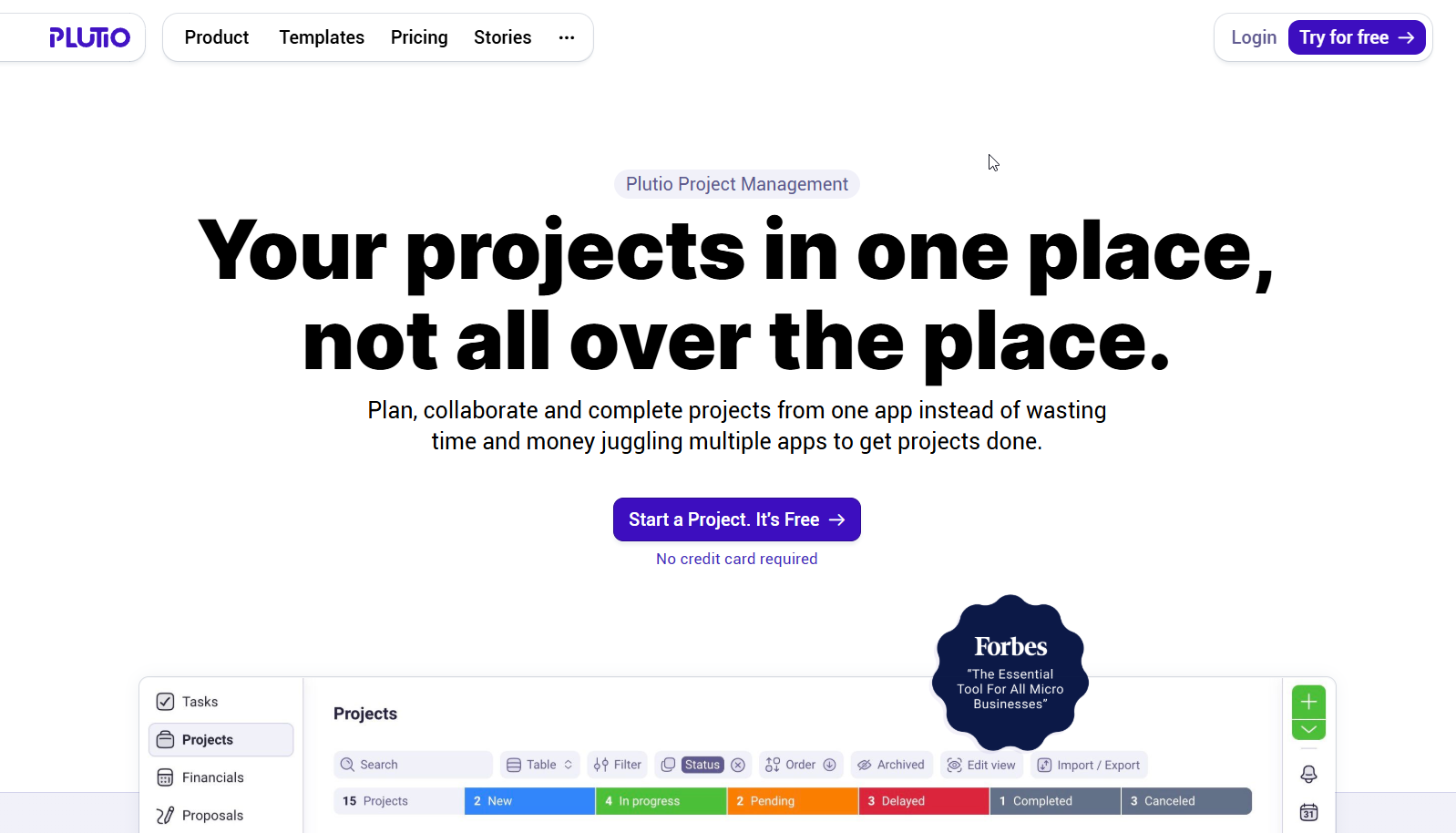Click the Import / Export tool
This screenshot has width=1456, height=833.
pos(1089,765)
